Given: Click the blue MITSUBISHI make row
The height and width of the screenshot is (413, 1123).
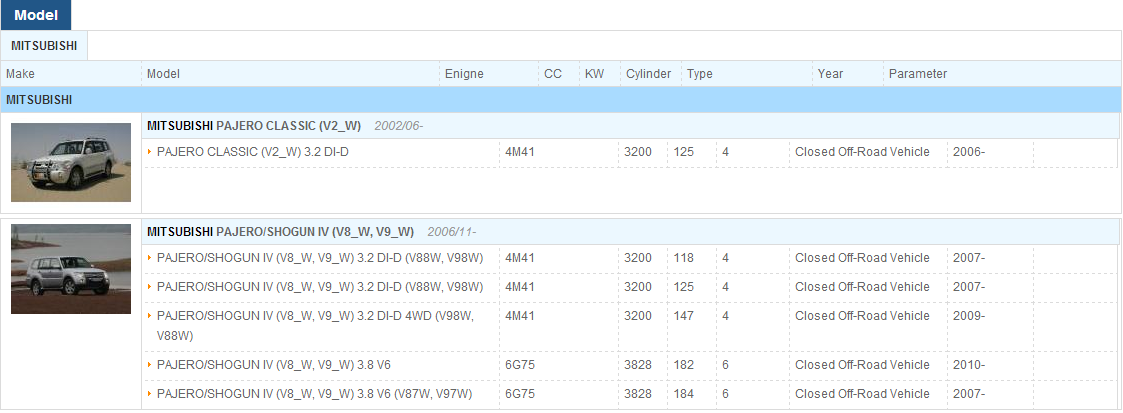Looking at the screenshot, I should (x=561, y=100).
